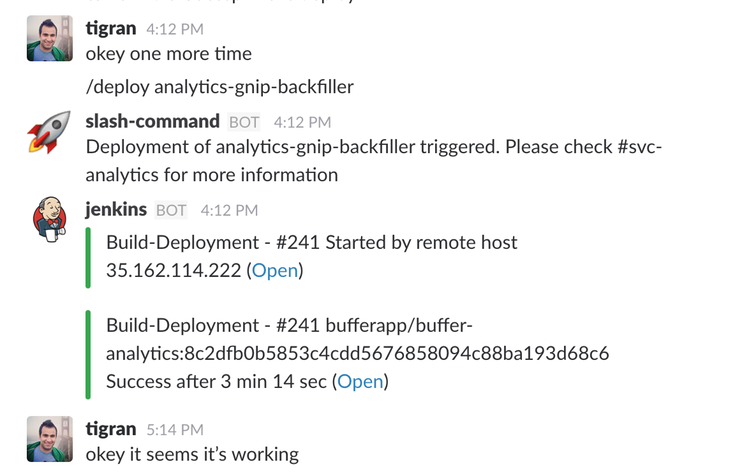
Task: Click tigran's avatar on the 5:14 PM message
Action: coord(50,439)
